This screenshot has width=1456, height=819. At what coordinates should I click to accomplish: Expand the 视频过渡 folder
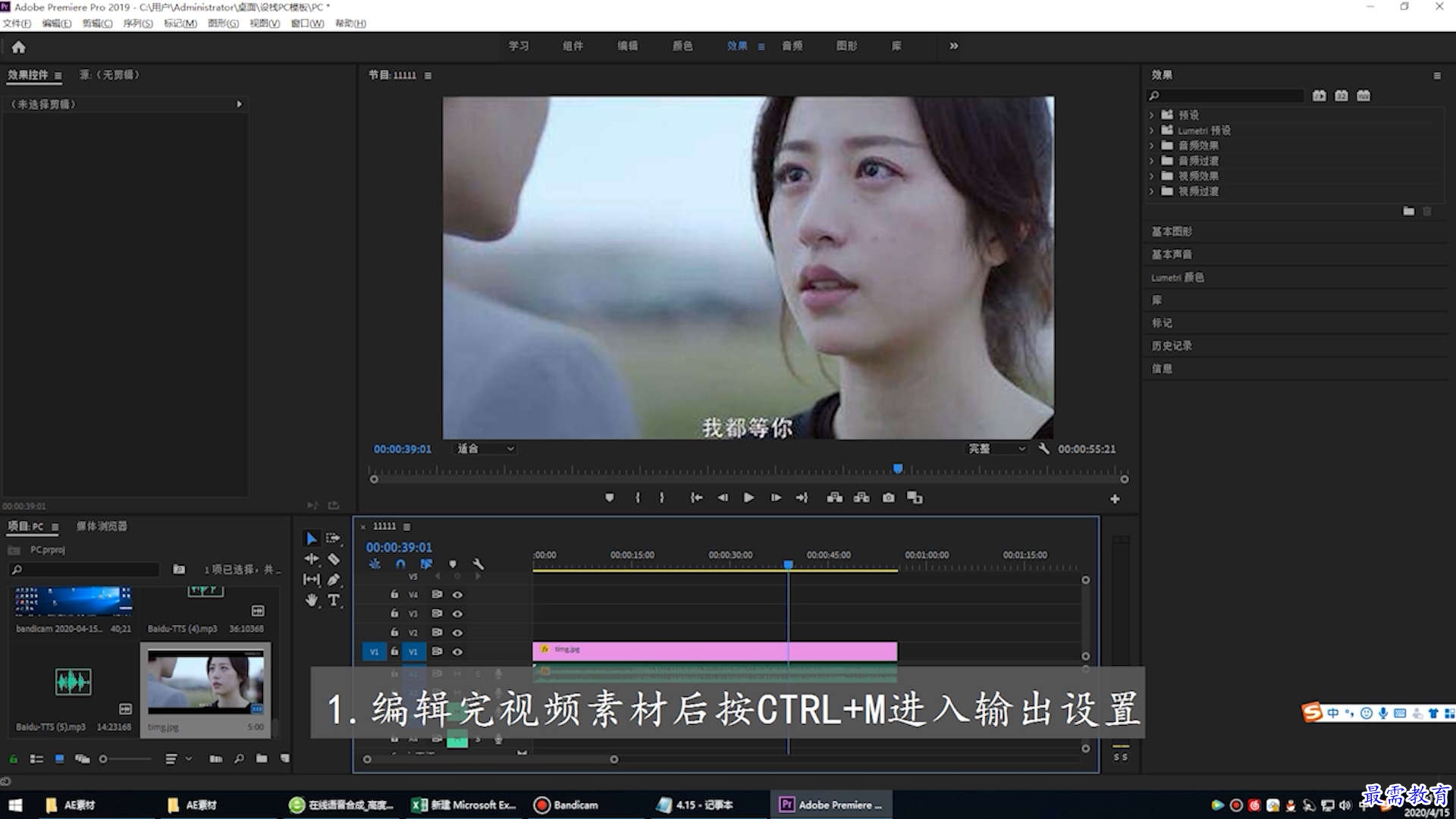pos(1151,191)
